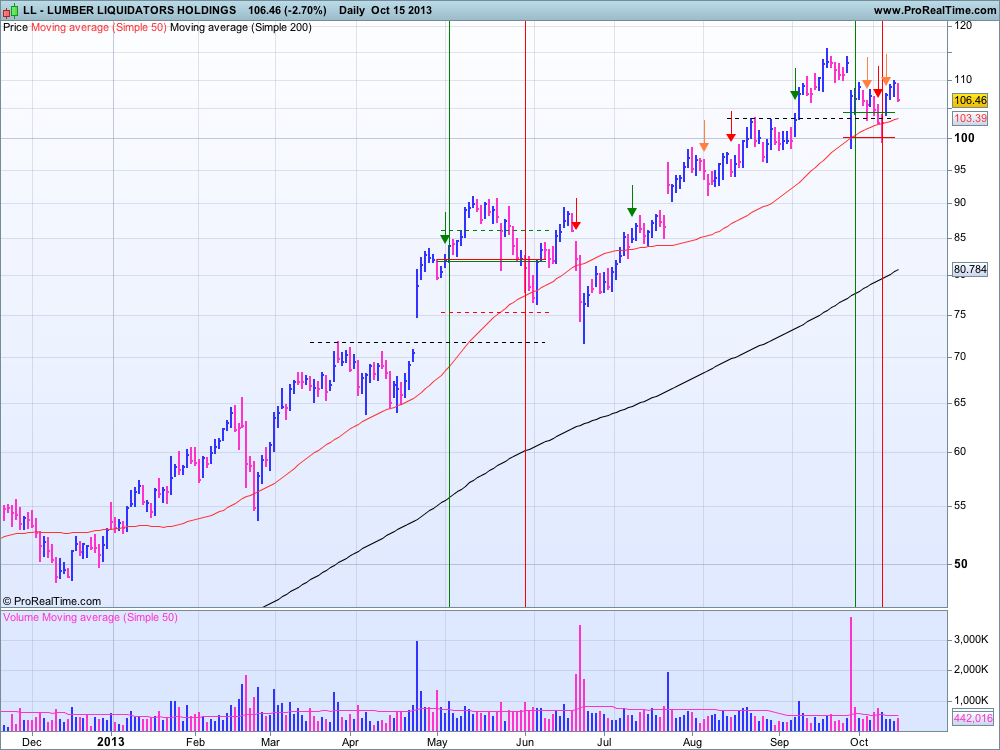
Task: Select the 60 level on the price axis
Action: pos(961,452)
